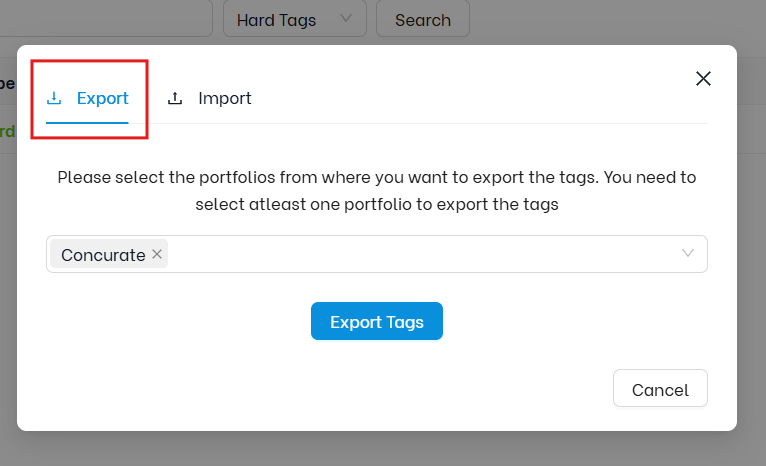The height and width of the screenshot is (466, 766).
Task: Select the Concurate chip label
Action: 103,254
